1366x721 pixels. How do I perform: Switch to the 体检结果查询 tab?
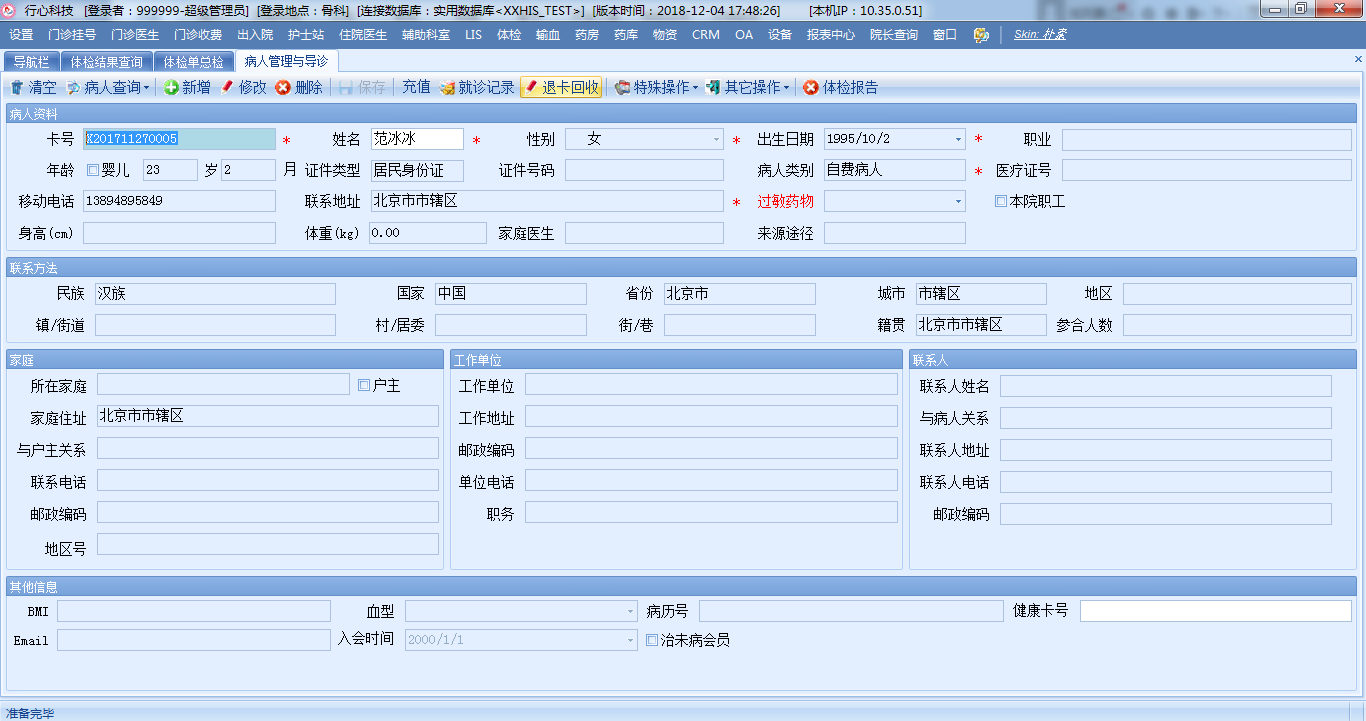click(106, 62)
